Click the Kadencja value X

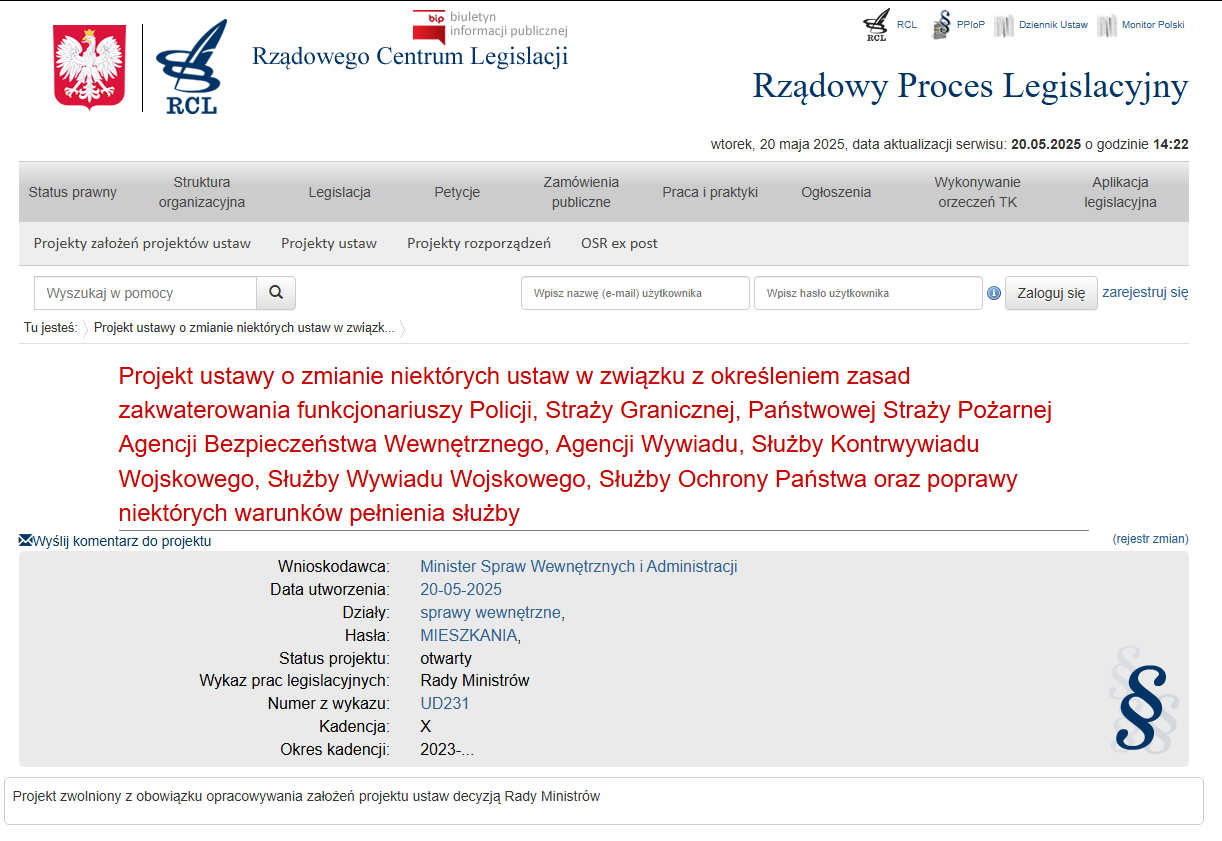pyautogui.click(x=426, y=727)
